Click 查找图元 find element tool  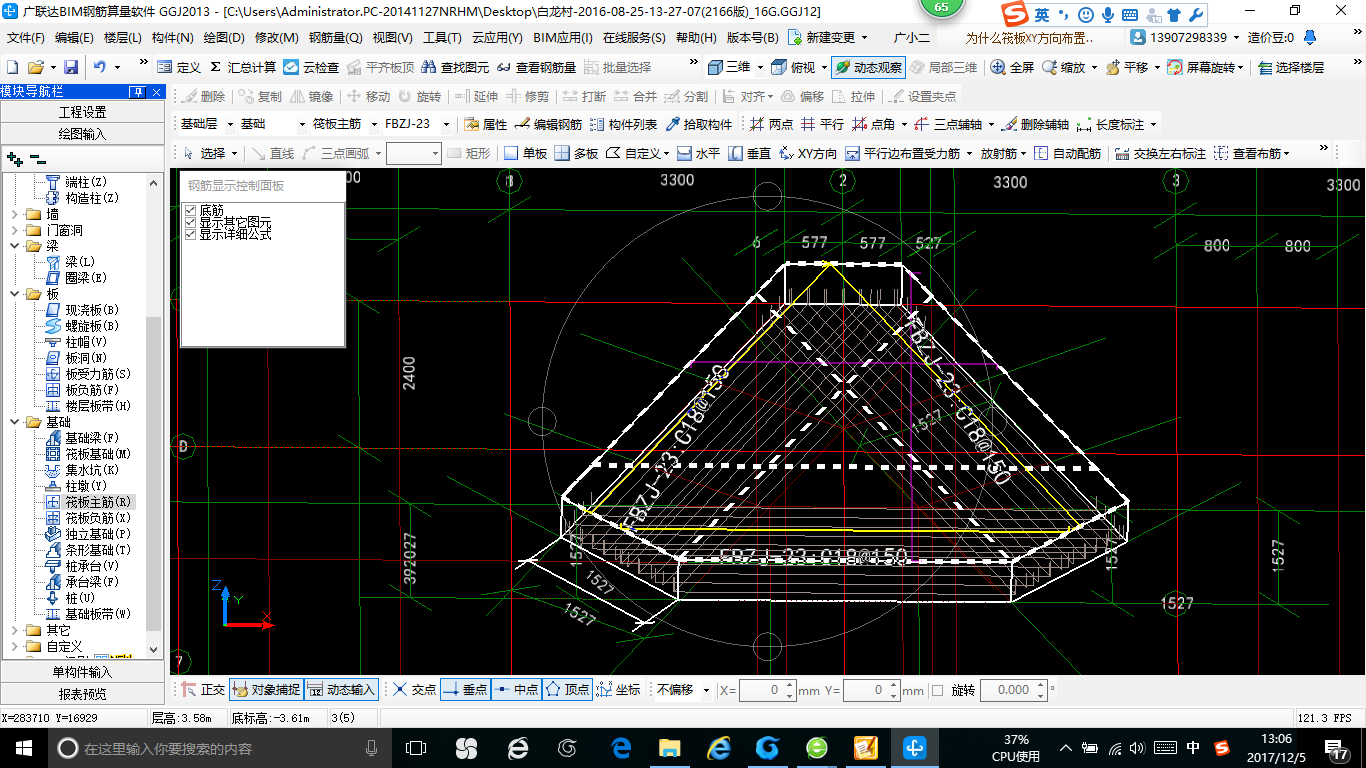[455, 67]
